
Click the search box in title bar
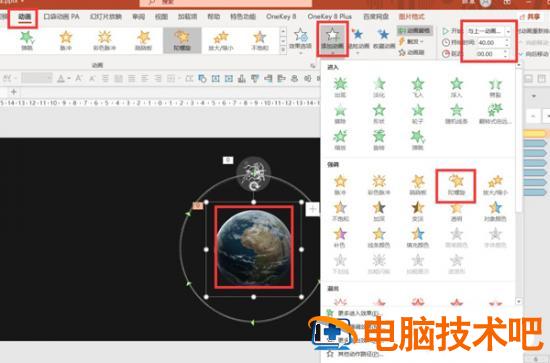(x=226, y=3)
